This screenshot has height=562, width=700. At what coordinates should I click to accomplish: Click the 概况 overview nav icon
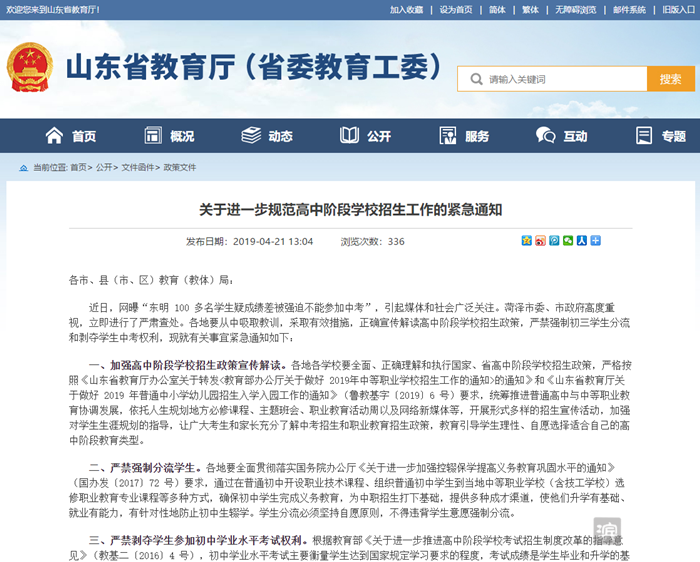pos(153,135)
